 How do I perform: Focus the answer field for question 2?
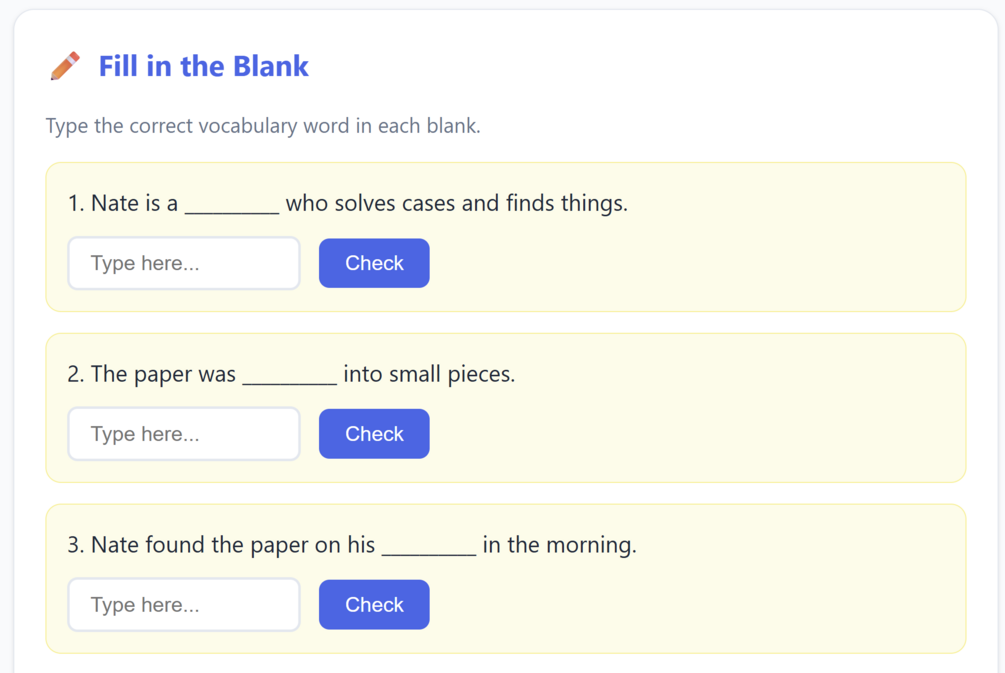(x=184, y=434)
